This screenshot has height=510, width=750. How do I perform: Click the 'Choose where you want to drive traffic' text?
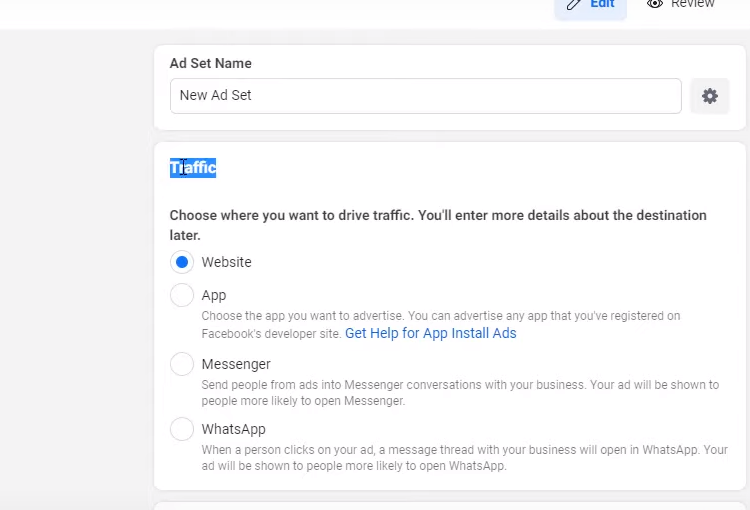(x=438, y=225)
